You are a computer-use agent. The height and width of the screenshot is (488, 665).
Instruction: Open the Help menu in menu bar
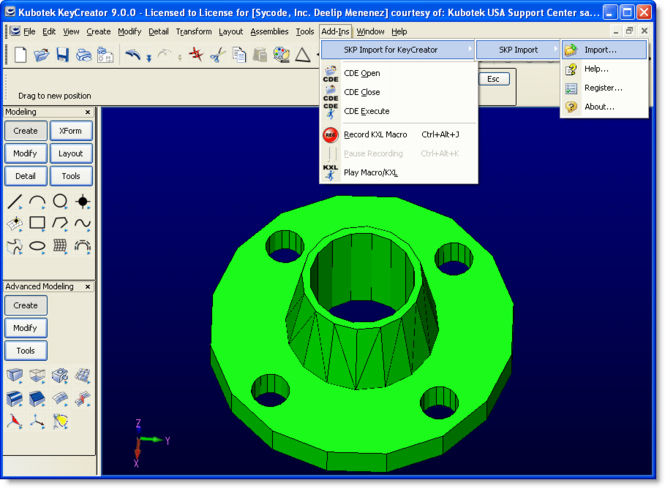pos(399,32)
